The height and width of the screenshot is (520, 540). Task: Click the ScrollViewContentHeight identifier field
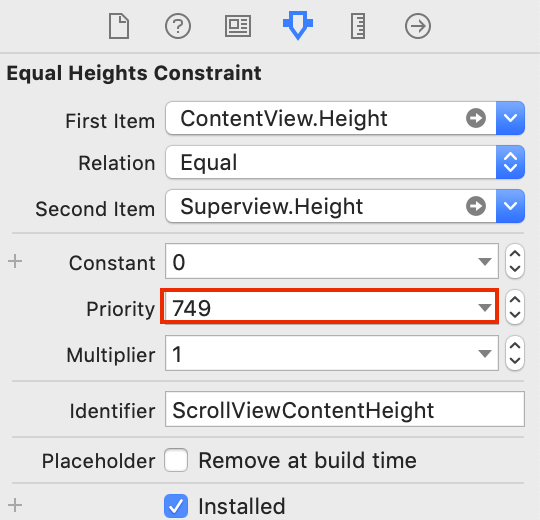pyautogui.click(x=345, y=409)
